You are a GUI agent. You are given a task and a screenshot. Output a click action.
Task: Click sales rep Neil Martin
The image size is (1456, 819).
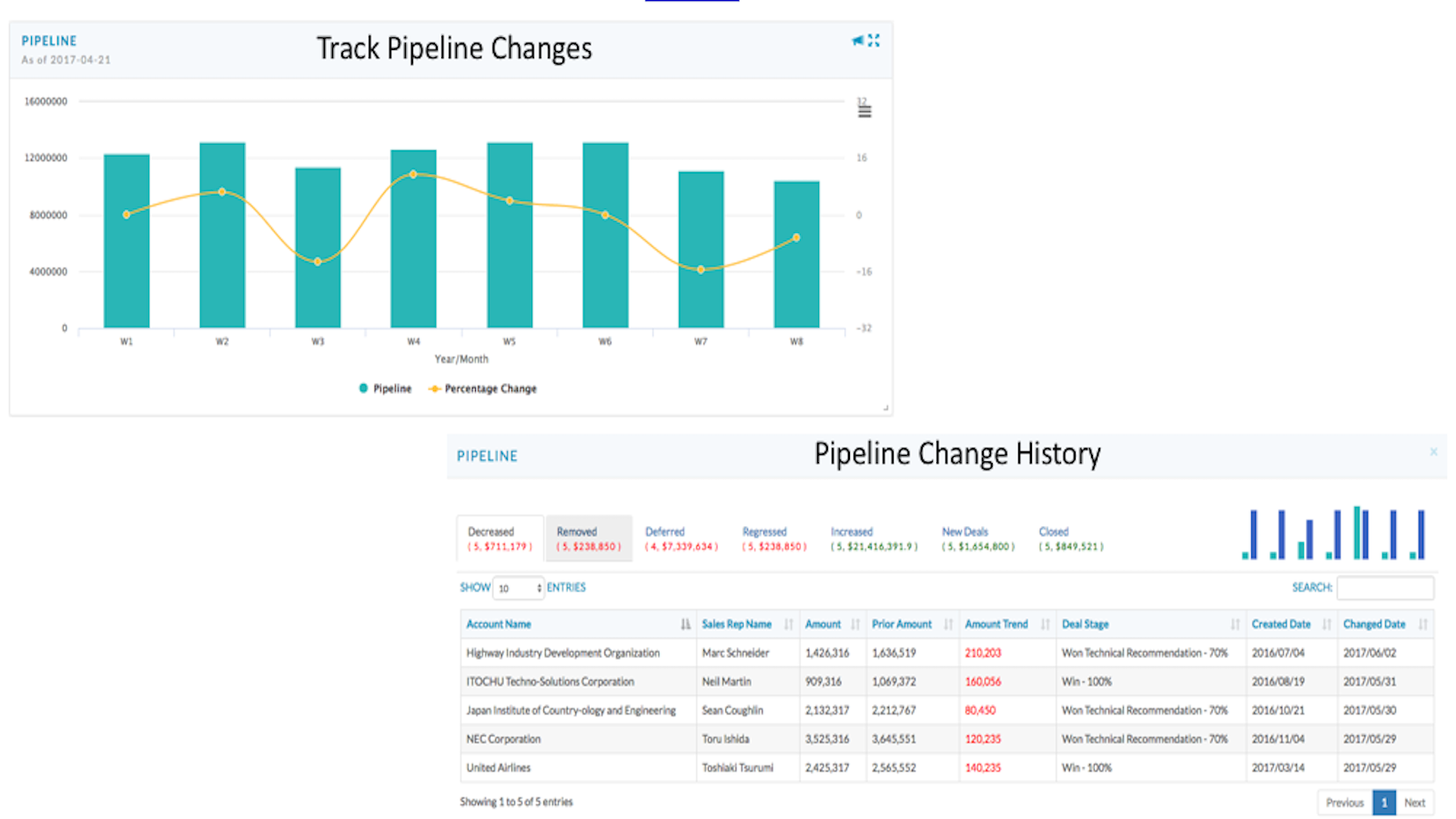click(726, 682)
